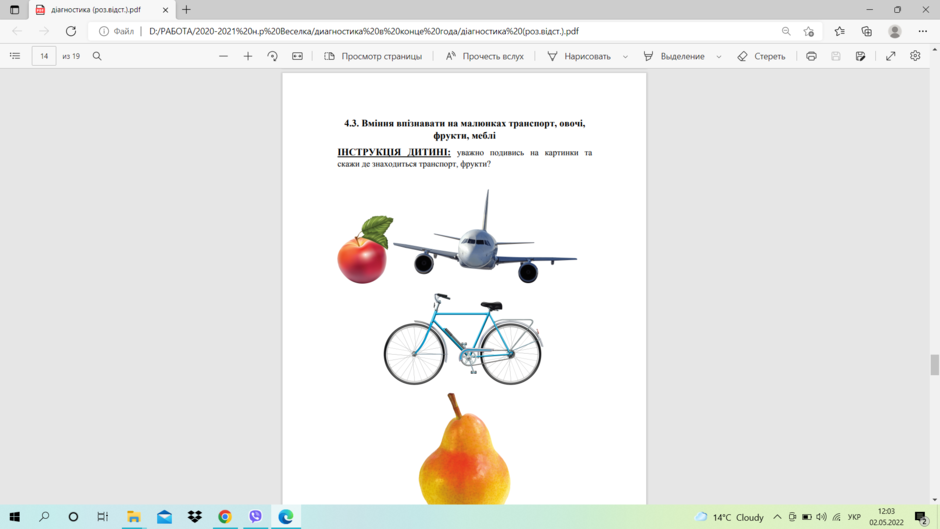Select the Нарисовать draw tool
This screenshot has width=940, height=529.
click(579, 56)
